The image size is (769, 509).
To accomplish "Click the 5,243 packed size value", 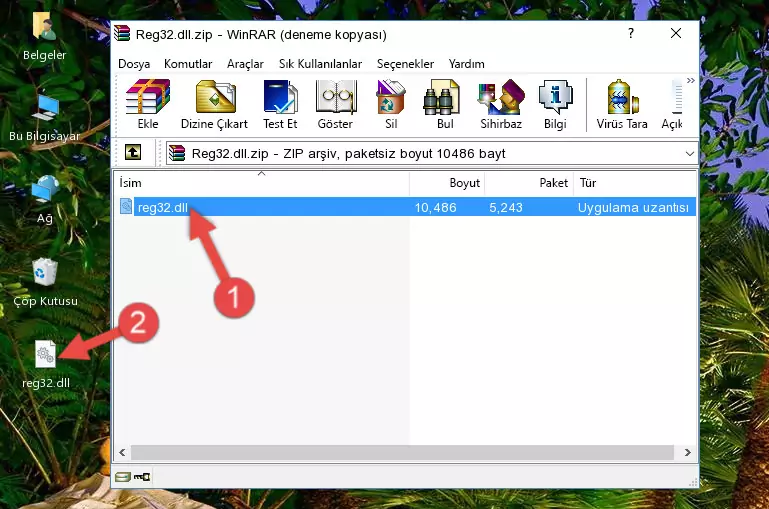I will click(506, 207).
